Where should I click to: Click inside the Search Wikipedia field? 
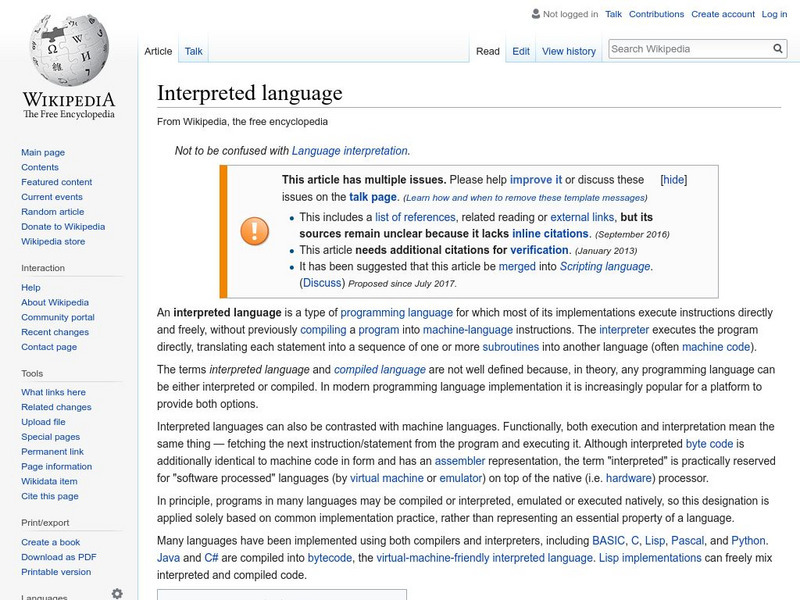680,47
